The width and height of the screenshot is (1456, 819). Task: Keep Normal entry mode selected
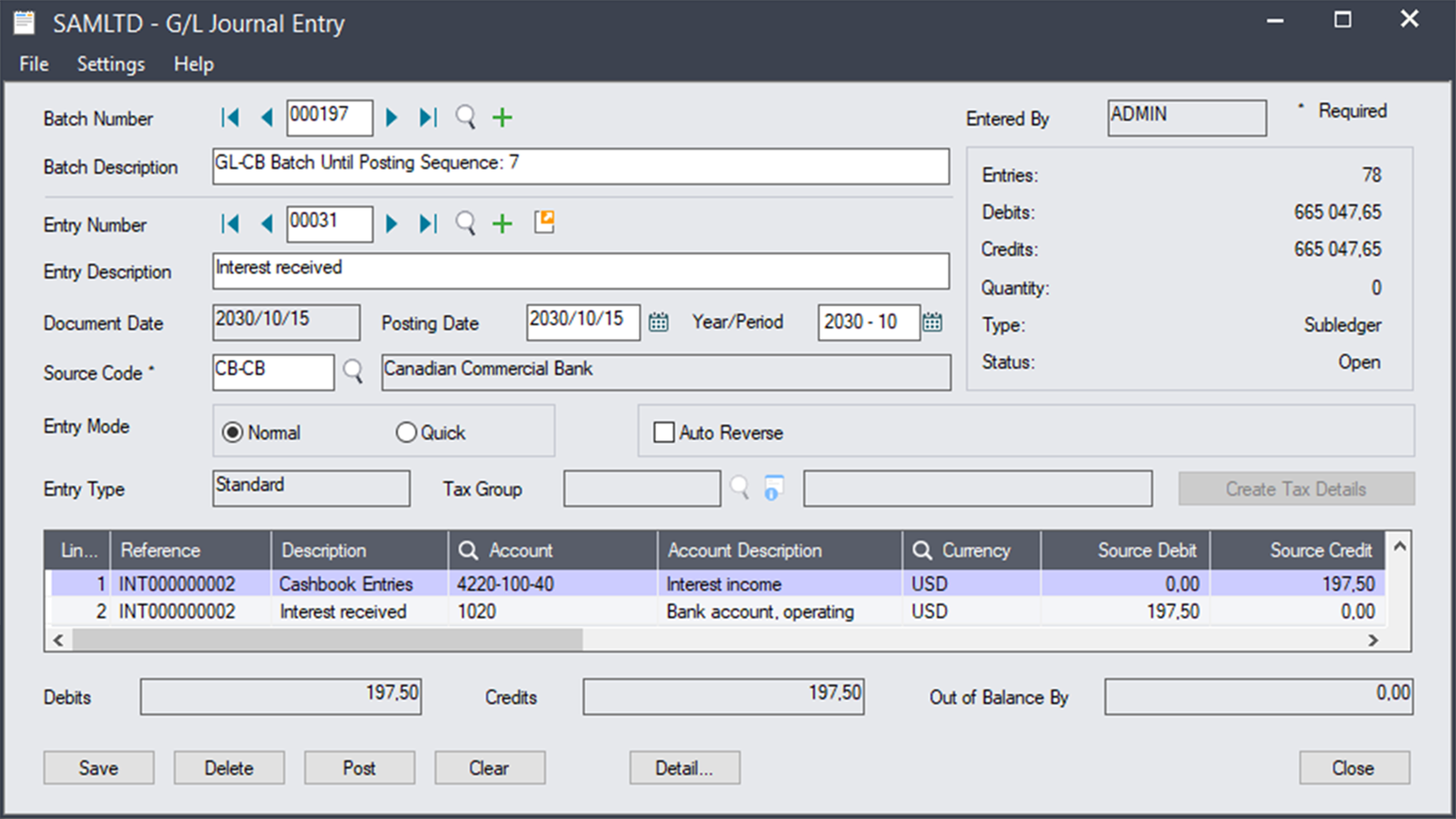(x=233, y=431)
